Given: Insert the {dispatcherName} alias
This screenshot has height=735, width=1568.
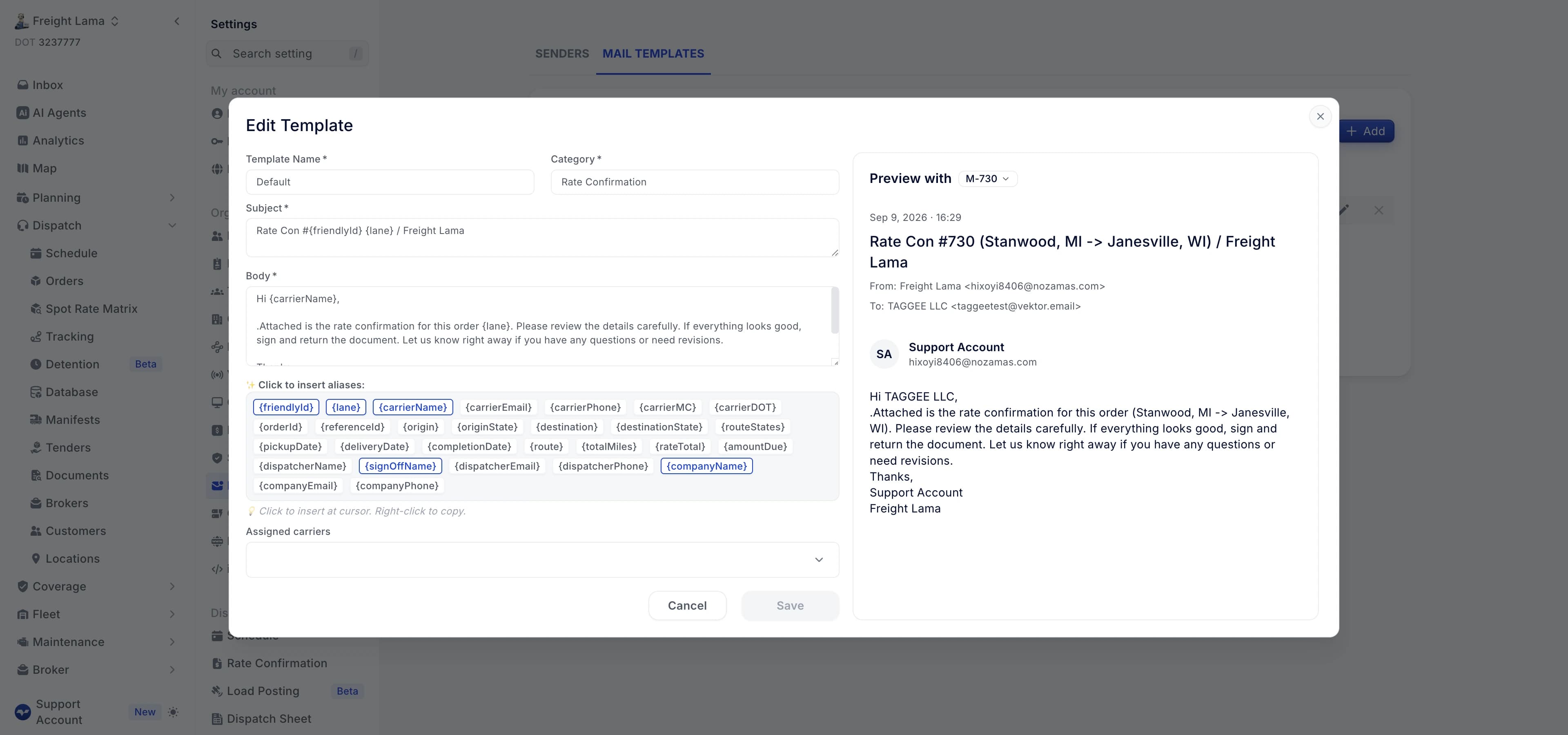Looking at the screenshot, I should point(303,467).
